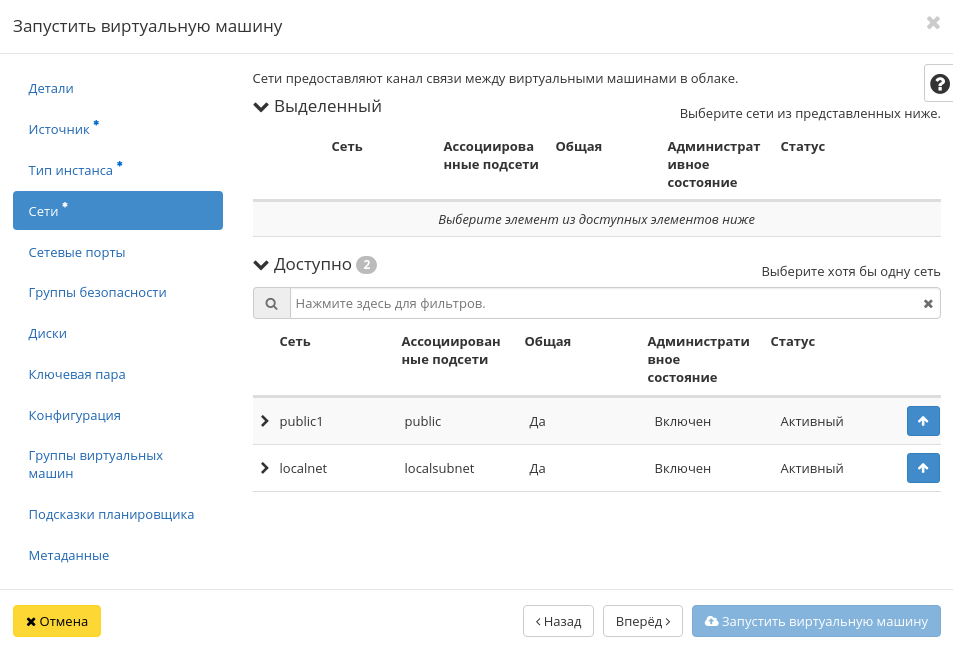Collapse the Выделенный section

point(262,107)
